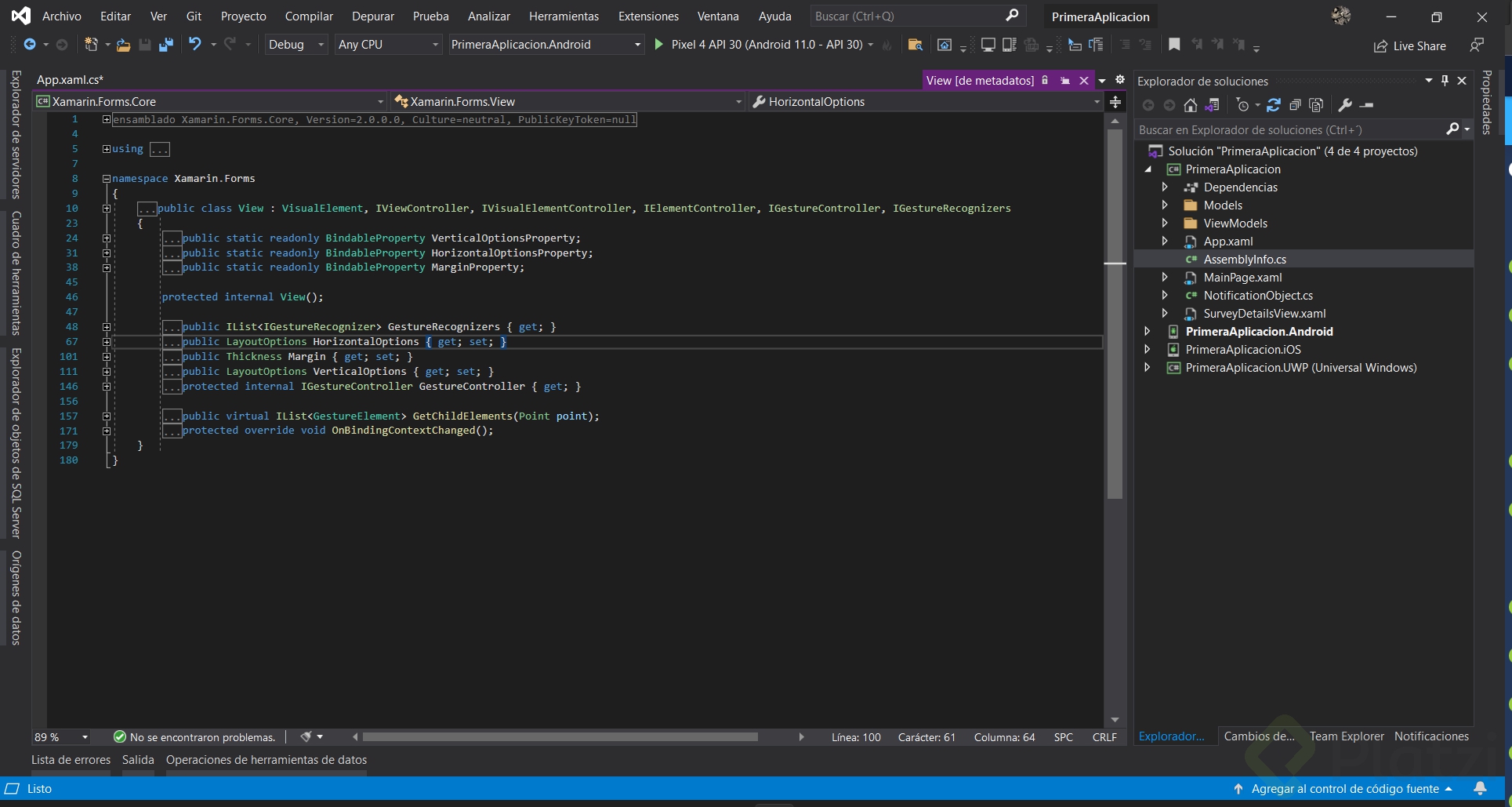The height and width of the screenshot is (807, 1512).
Task: Switch to the App.xaml.cs tab
Action: point(70,80)
